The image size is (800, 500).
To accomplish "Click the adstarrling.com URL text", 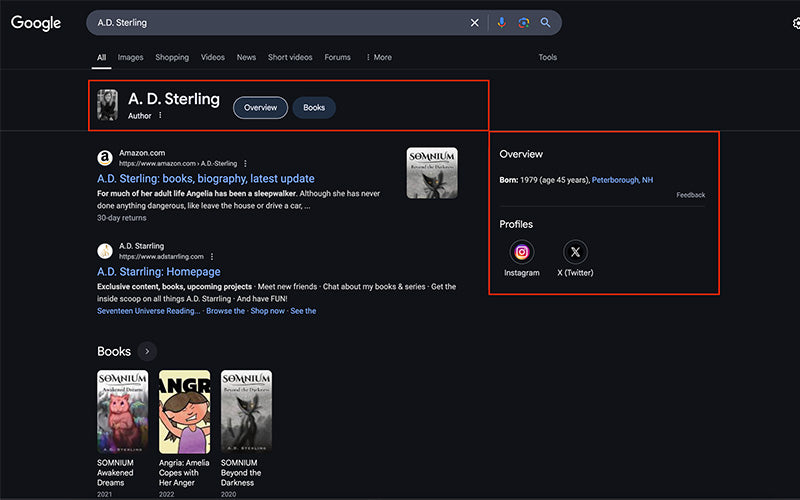I will [x=161, y=257].
